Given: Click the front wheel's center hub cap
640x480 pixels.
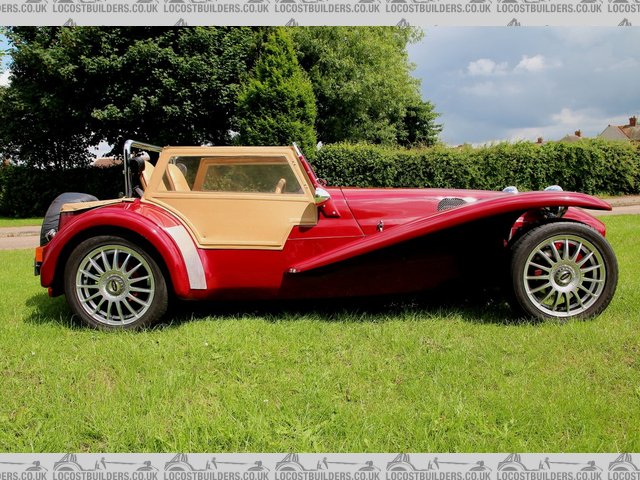Looking at the screenshot, I should point(564,275).
